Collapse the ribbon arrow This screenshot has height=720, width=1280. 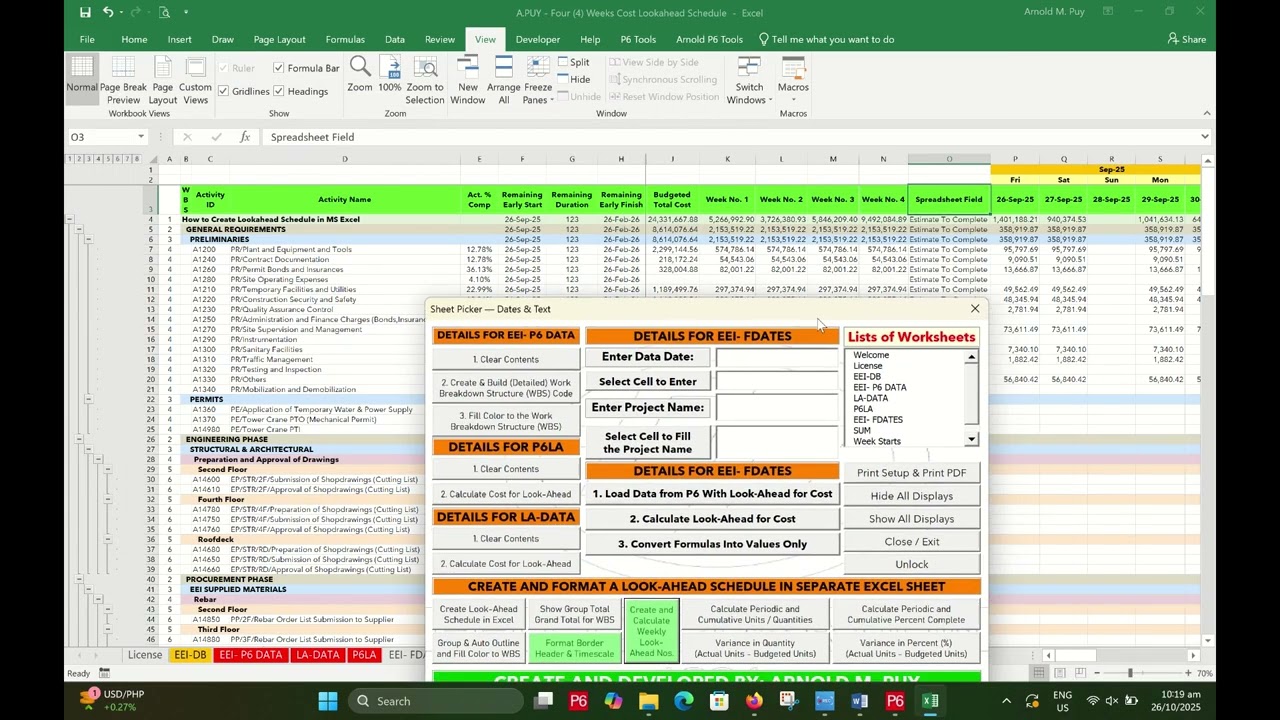coord(1207,113)
